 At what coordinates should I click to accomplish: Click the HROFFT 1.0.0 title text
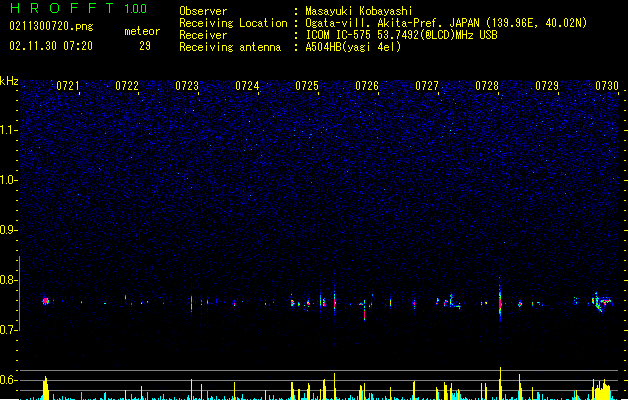point(78,8)
